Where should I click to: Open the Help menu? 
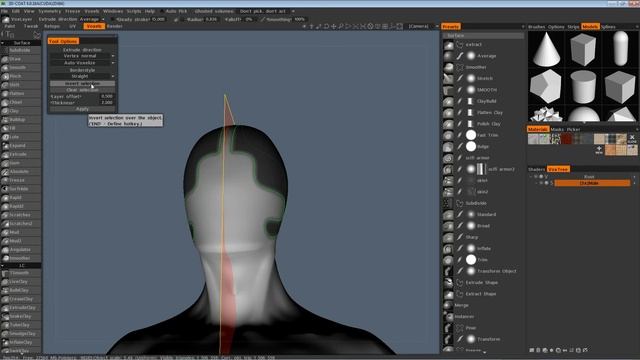click(x=150, y=11)
